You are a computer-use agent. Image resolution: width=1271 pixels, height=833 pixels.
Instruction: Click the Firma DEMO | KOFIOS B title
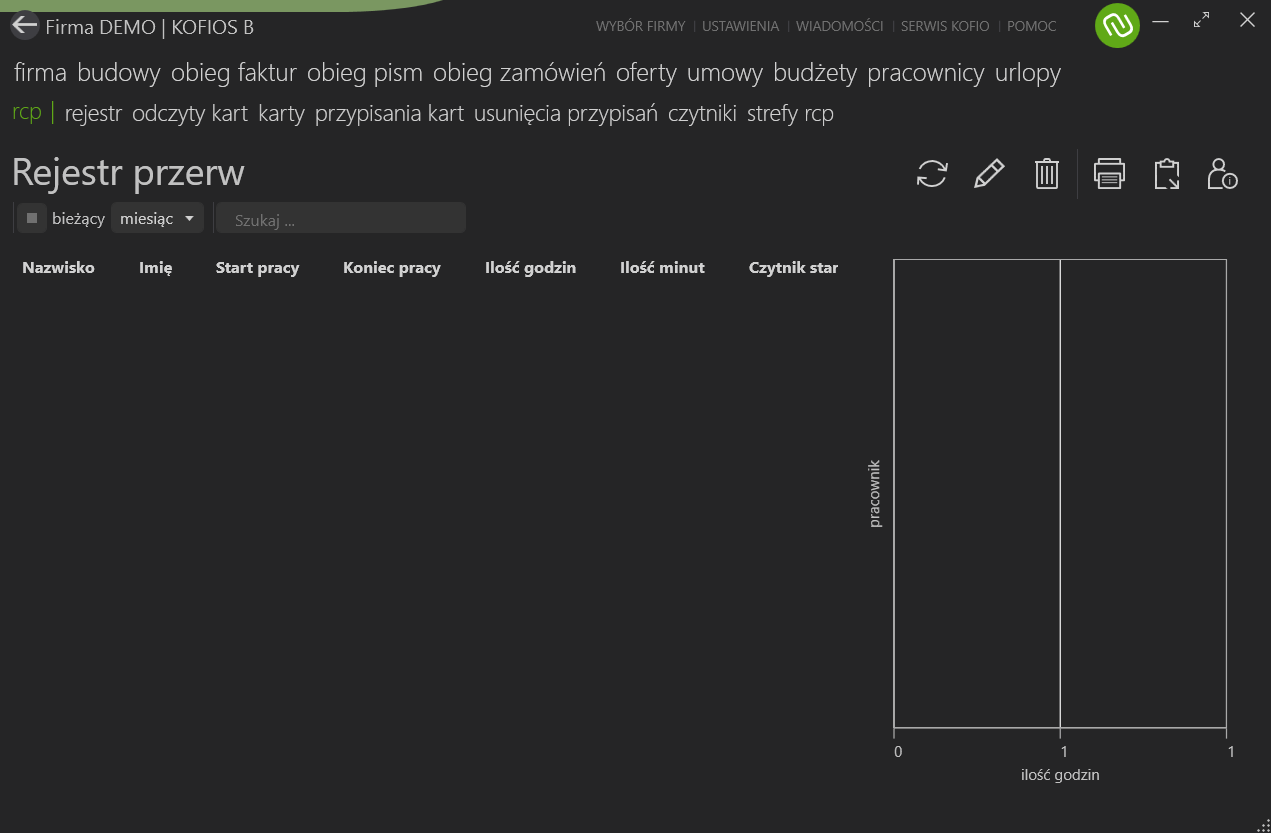pos(149,27)
